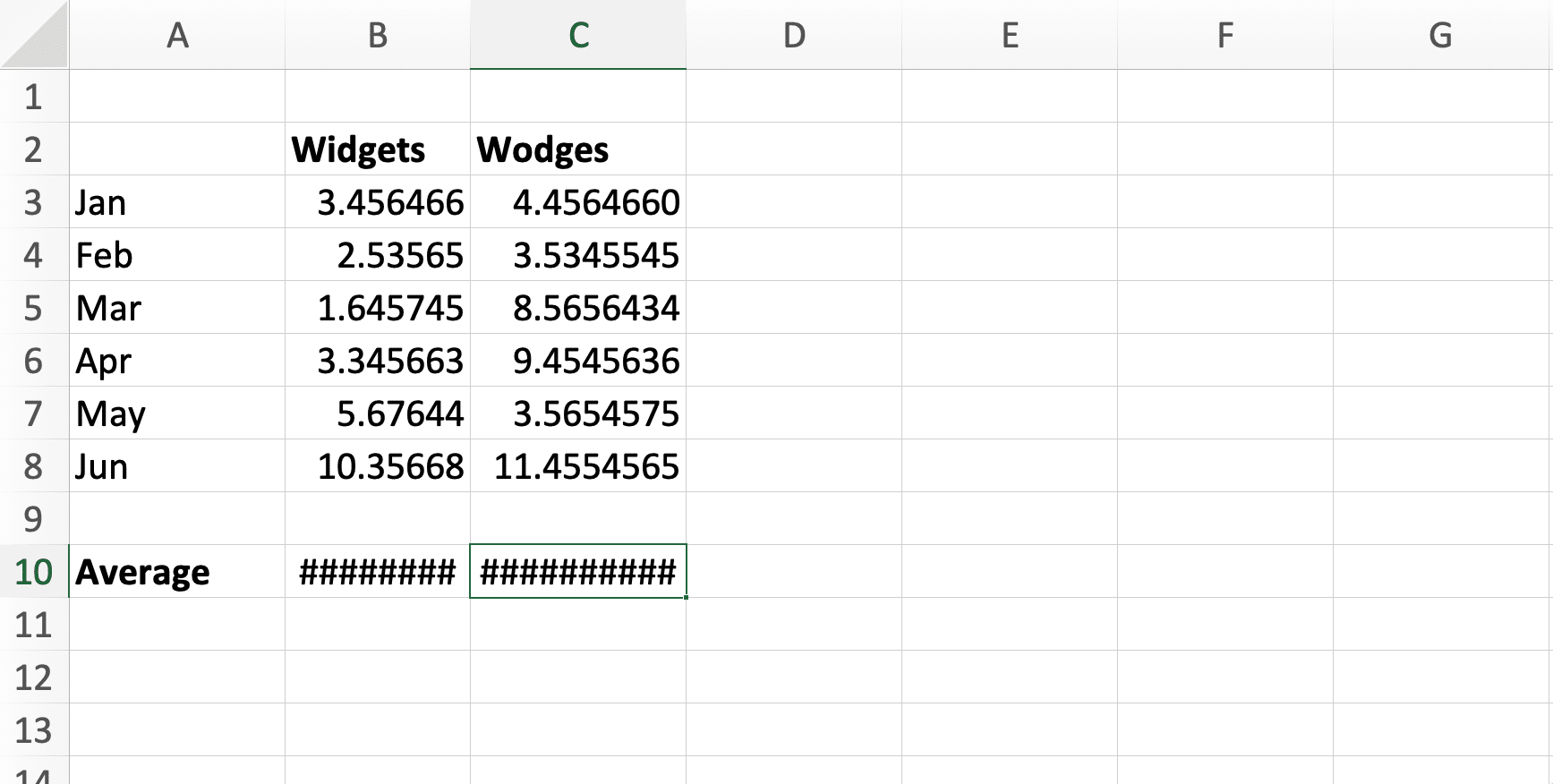This screenshot has height=784, width=1553.
Task: Select cell with value 3.5345545
Action: (x=578, y=254)
